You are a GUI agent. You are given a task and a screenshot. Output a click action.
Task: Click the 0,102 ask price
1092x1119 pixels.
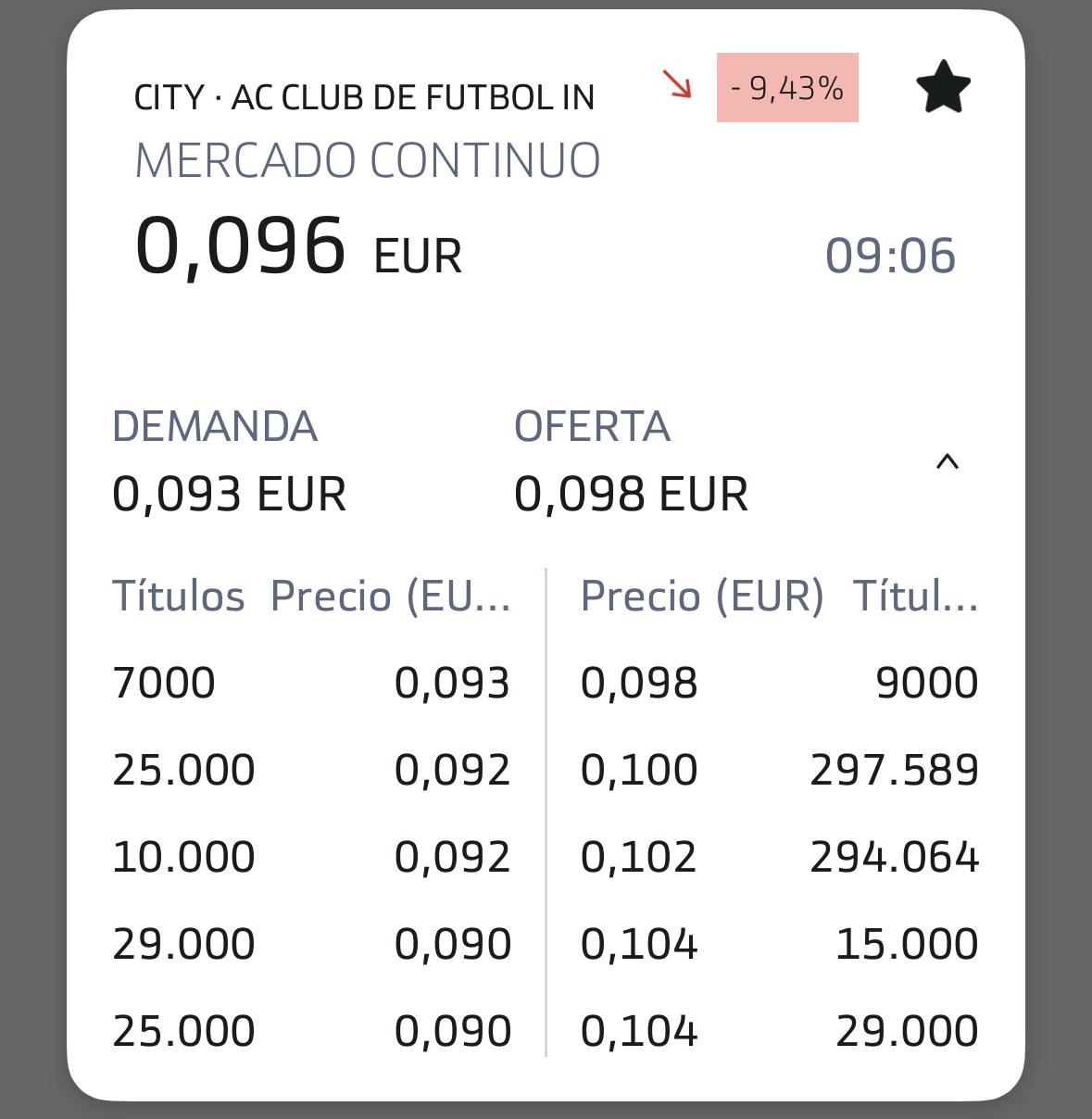[x=638, y=857]
